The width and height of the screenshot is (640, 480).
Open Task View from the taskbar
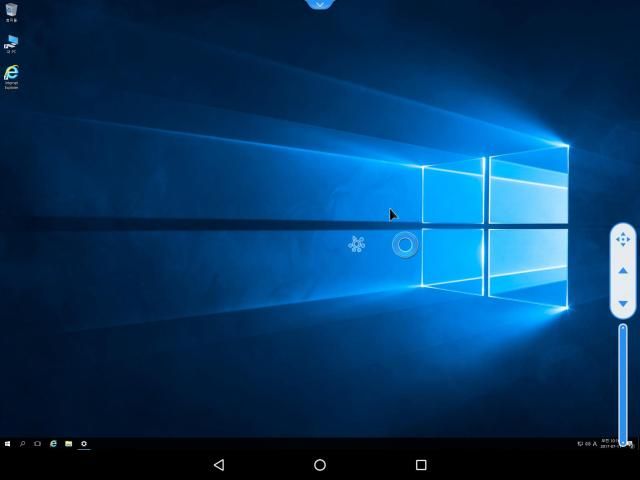click(37, 443)
